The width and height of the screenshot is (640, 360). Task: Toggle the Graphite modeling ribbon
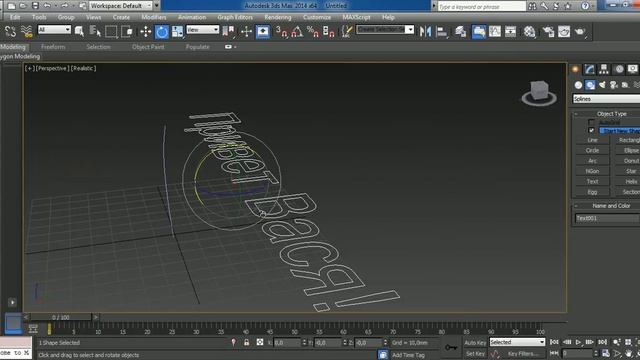pyautogui.click(x=478, y=31)
